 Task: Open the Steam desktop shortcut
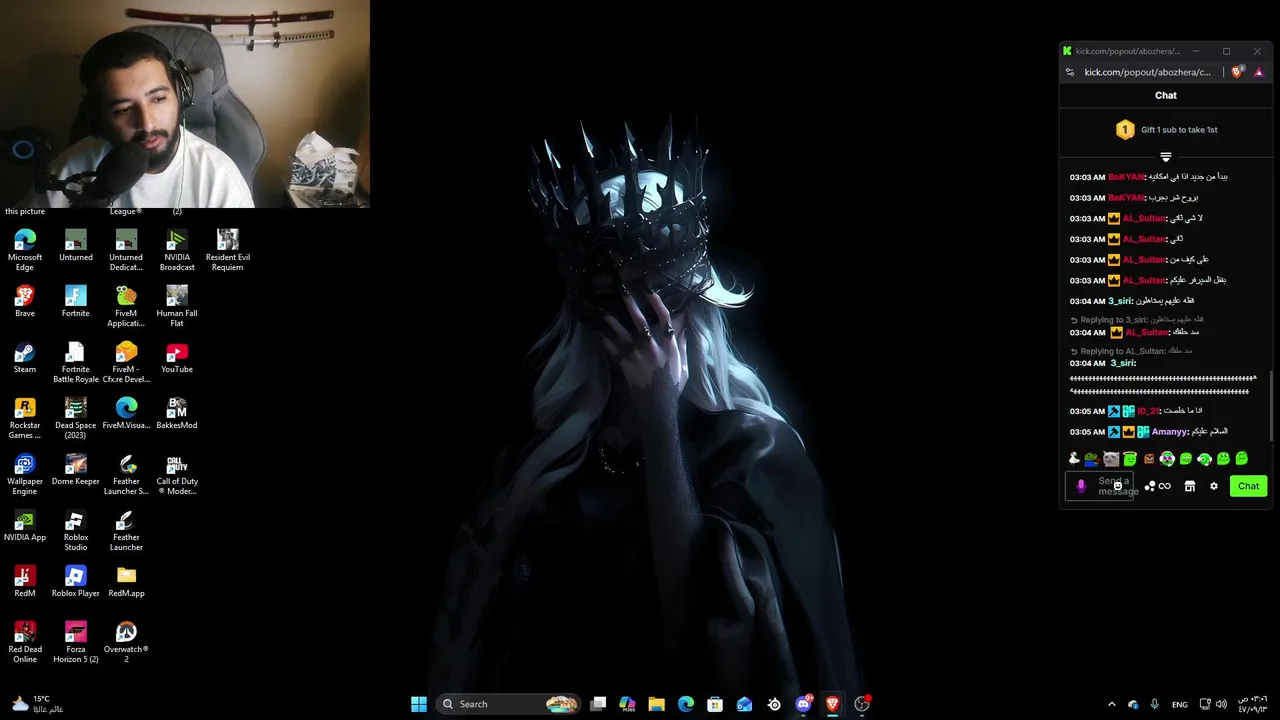(25, 358)
